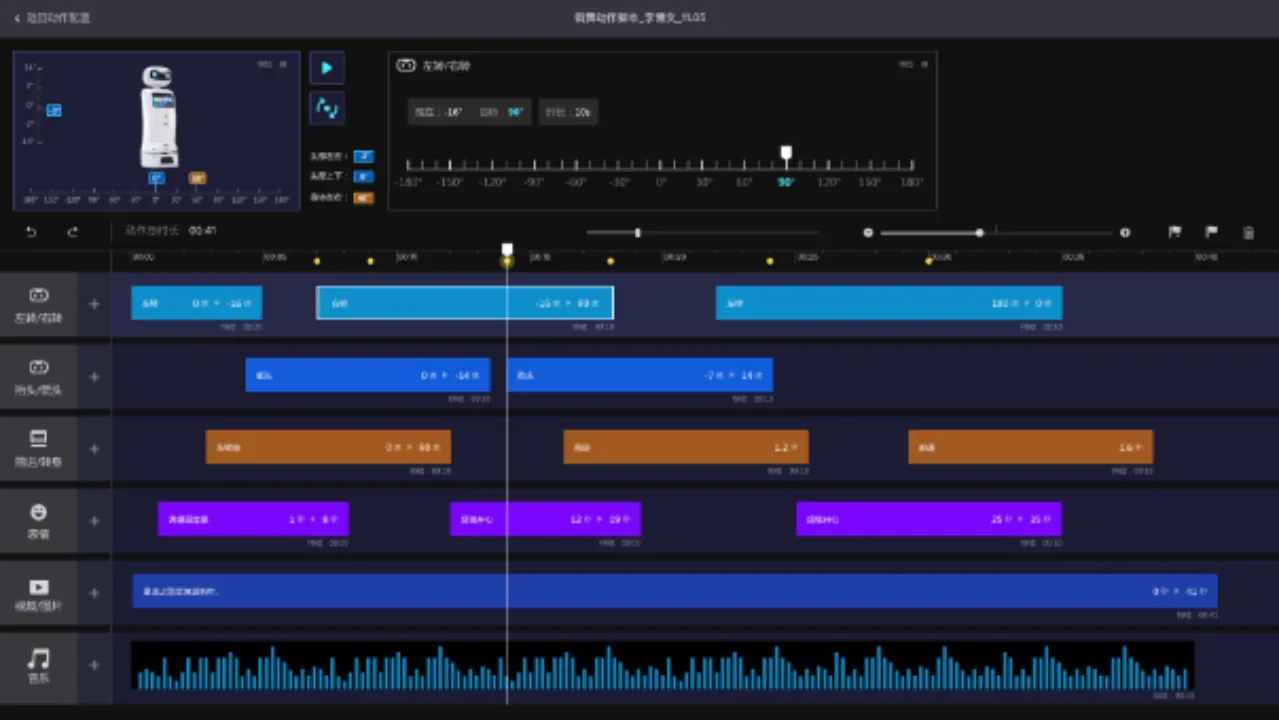Select the expression track smiley icon
Viewport: 1279px width, 720px height.
[x=38, y=512]
